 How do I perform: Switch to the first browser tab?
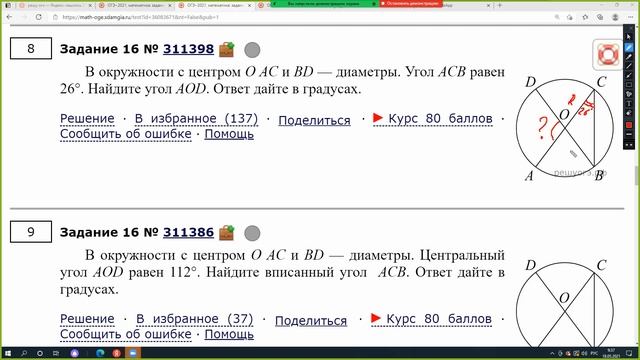pos(55,5)
